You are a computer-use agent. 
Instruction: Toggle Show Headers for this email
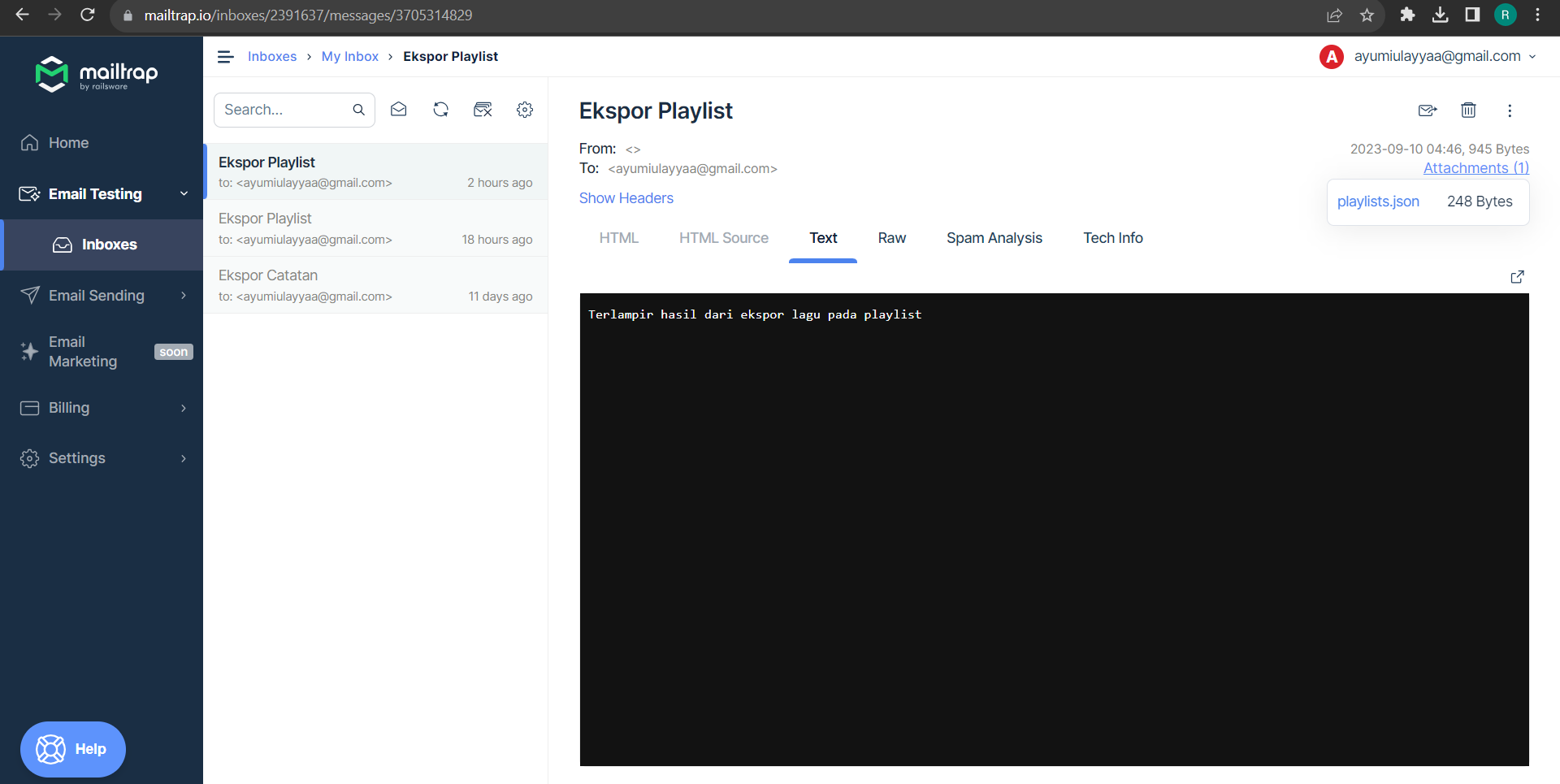coord(626,197)
